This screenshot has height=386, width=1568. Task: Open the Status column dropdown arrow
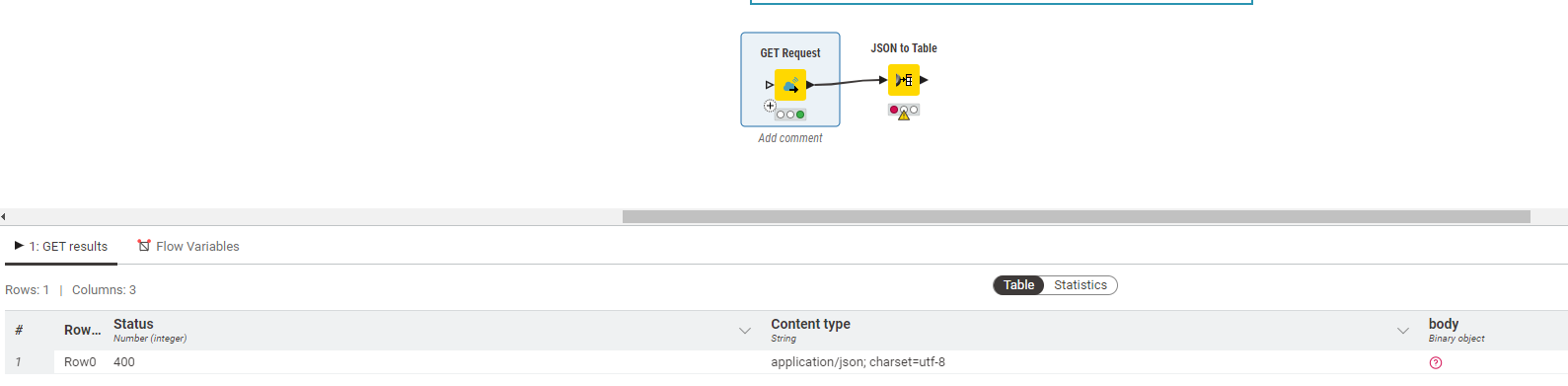(745, 331)
